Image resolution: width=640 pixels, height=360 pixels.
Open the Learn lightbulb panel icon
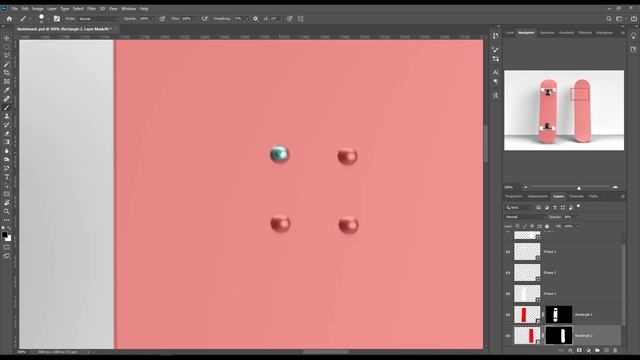[633, 36]
